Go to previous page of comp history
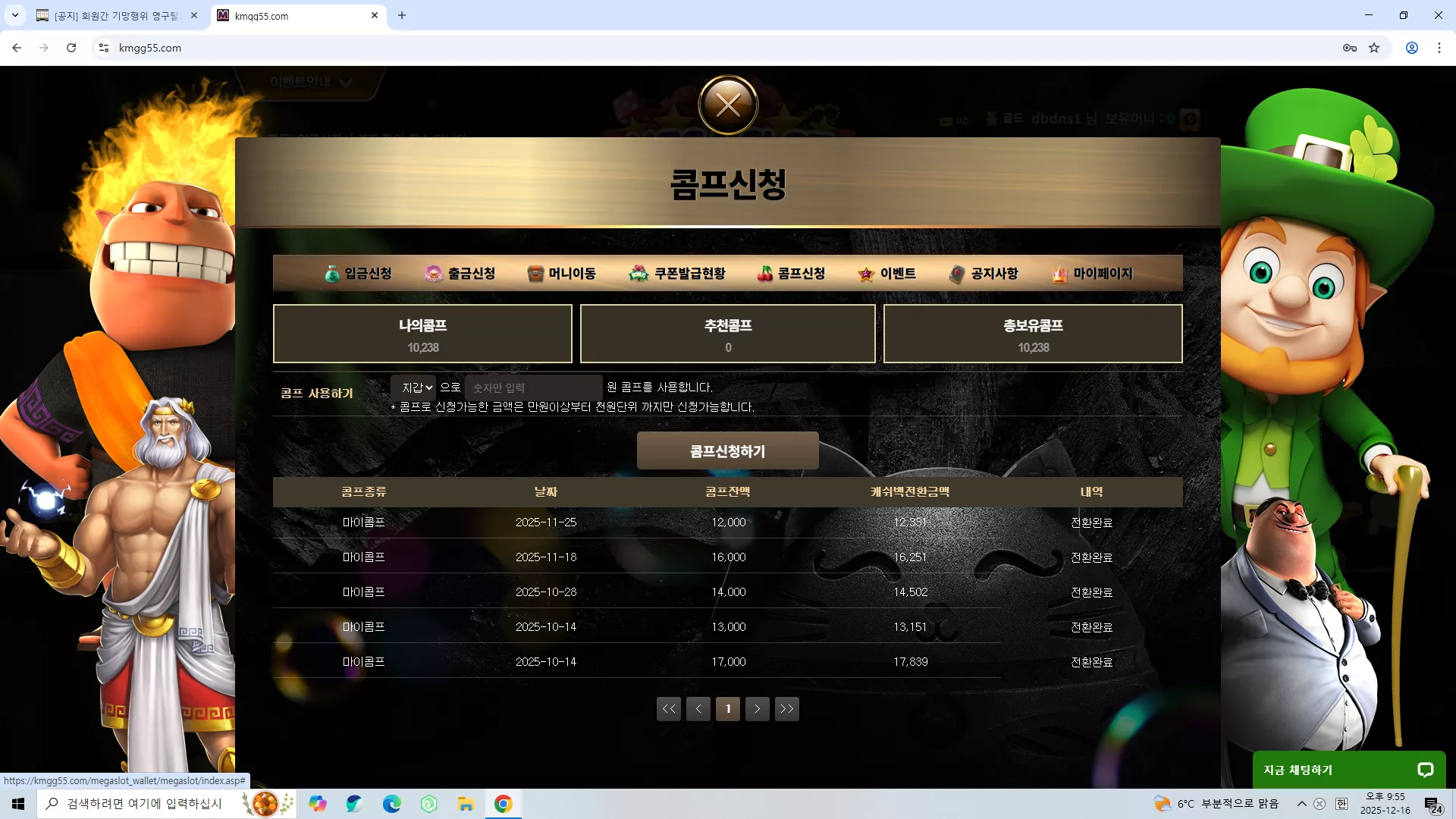The width and height of the screenshot is (1456, 819). pos(698,709)
